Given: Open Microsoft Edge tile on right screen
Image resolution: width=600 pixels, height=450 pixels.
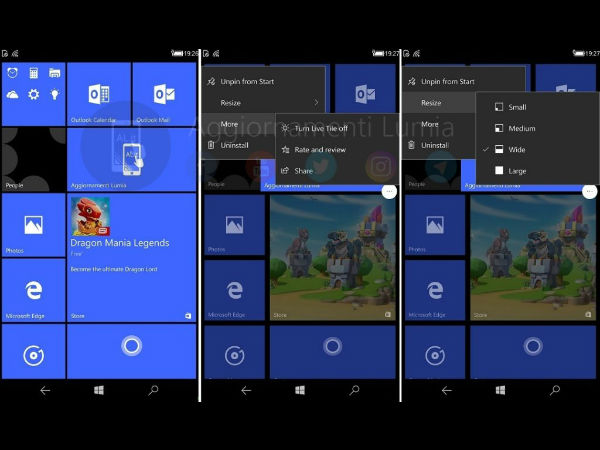Looking at the screenshot, I should [435, 290].
